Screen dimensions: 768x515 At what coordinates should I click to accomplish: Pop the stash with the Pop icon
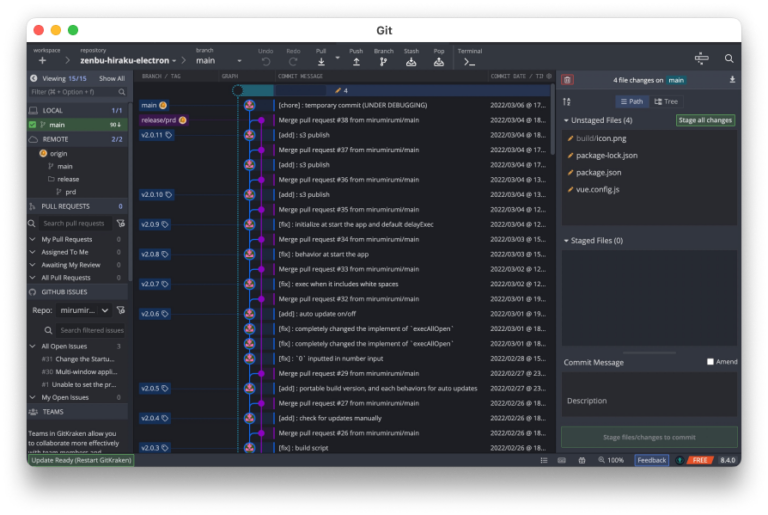click(x=439, y=62)
